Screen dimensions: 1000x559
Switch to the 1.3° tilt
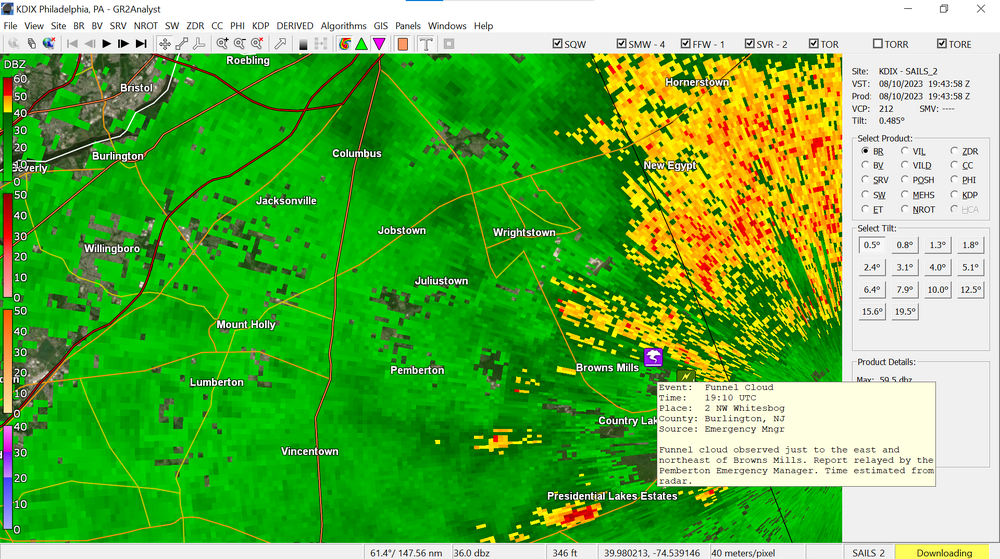(937, 245)
